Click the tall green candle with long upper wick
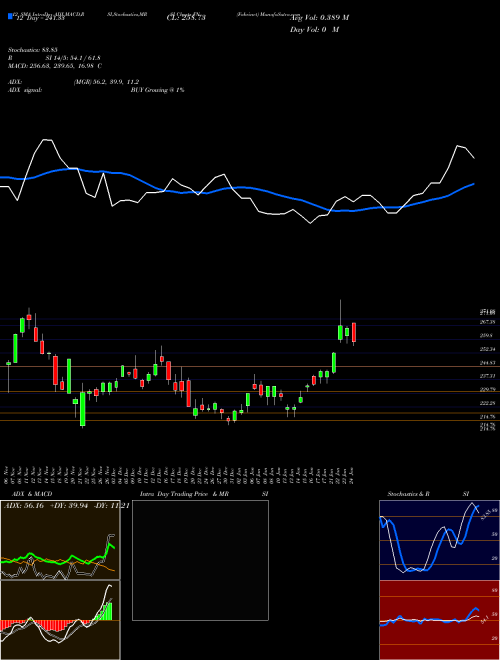The height and width of the screenshot is (660, 500). pyautogui.click(x=340, y=333)
